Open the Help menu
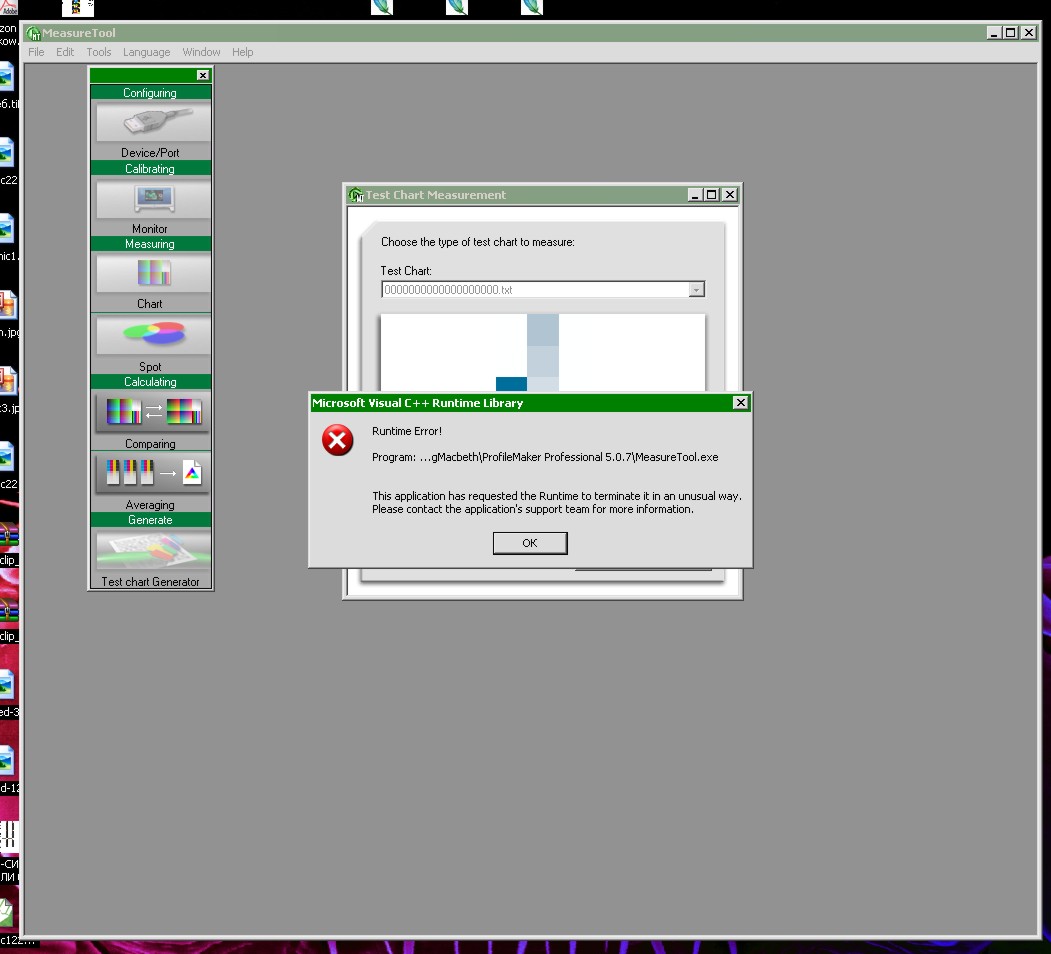Image resolution: width=1051 pixels, height=954 pixels. click(x=243, y=52)
